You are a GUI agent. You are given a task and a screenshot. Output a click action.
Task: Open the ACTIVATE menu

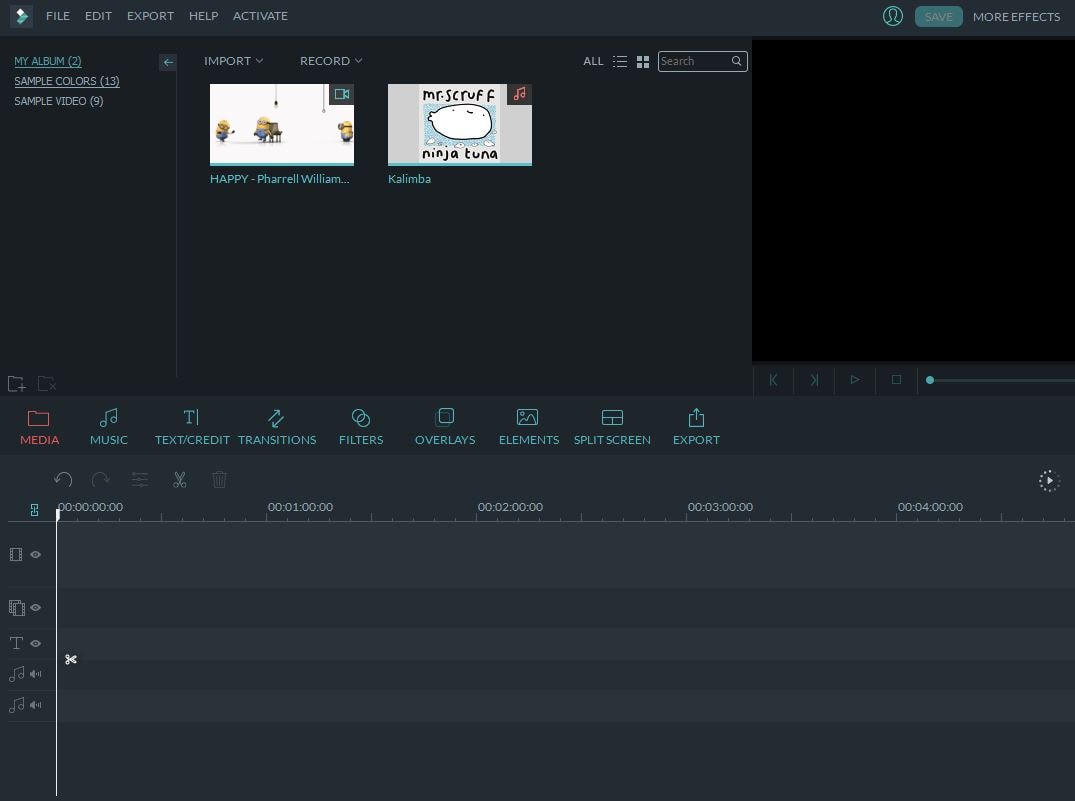260,16
